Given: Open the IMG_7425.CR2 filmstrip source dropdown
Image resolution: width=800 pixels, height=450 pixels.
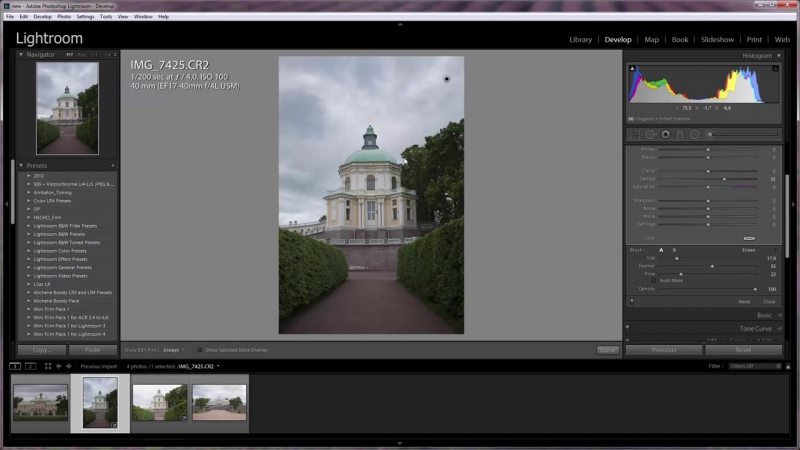Looking at the screenshot, I should click(x=218, y=366).
